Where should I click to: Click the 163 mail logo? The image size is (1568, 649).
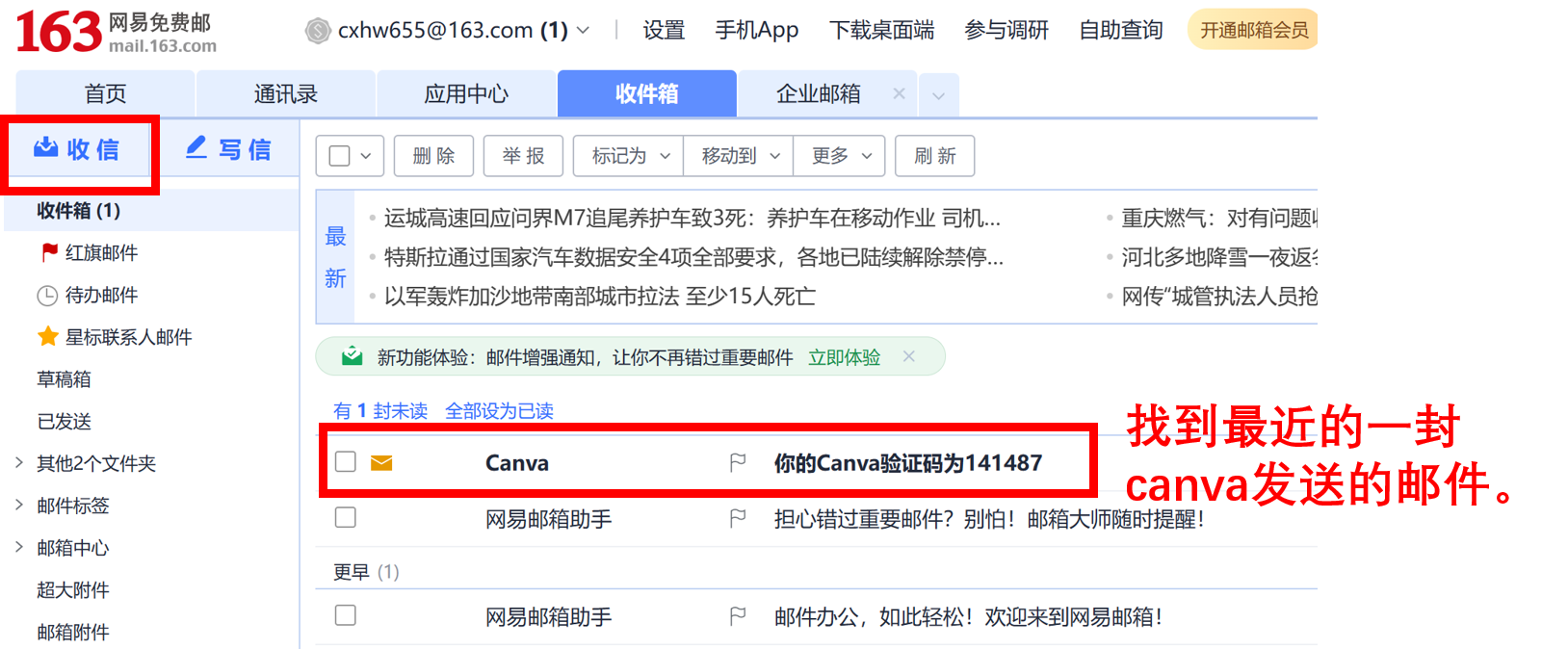[116, 32]
